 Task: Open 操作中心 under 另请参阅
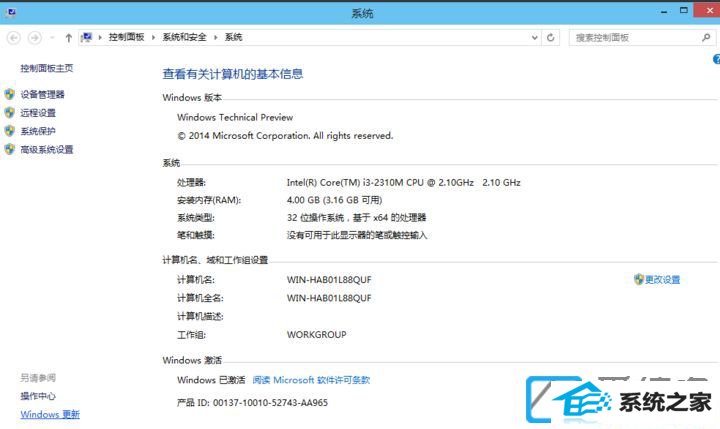38,396
